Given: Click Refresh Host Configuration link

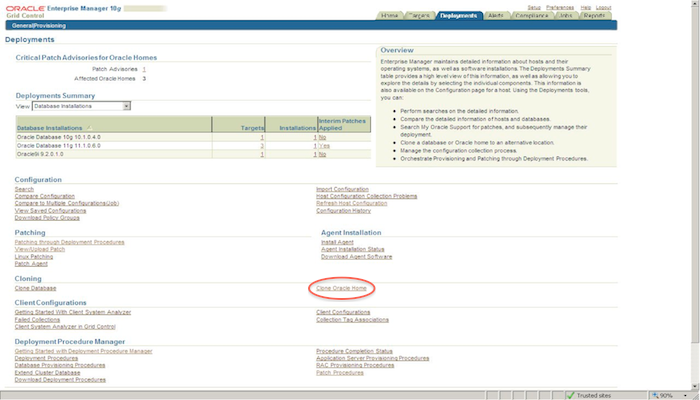Looking at the screenshot, I should pos(351,204).
